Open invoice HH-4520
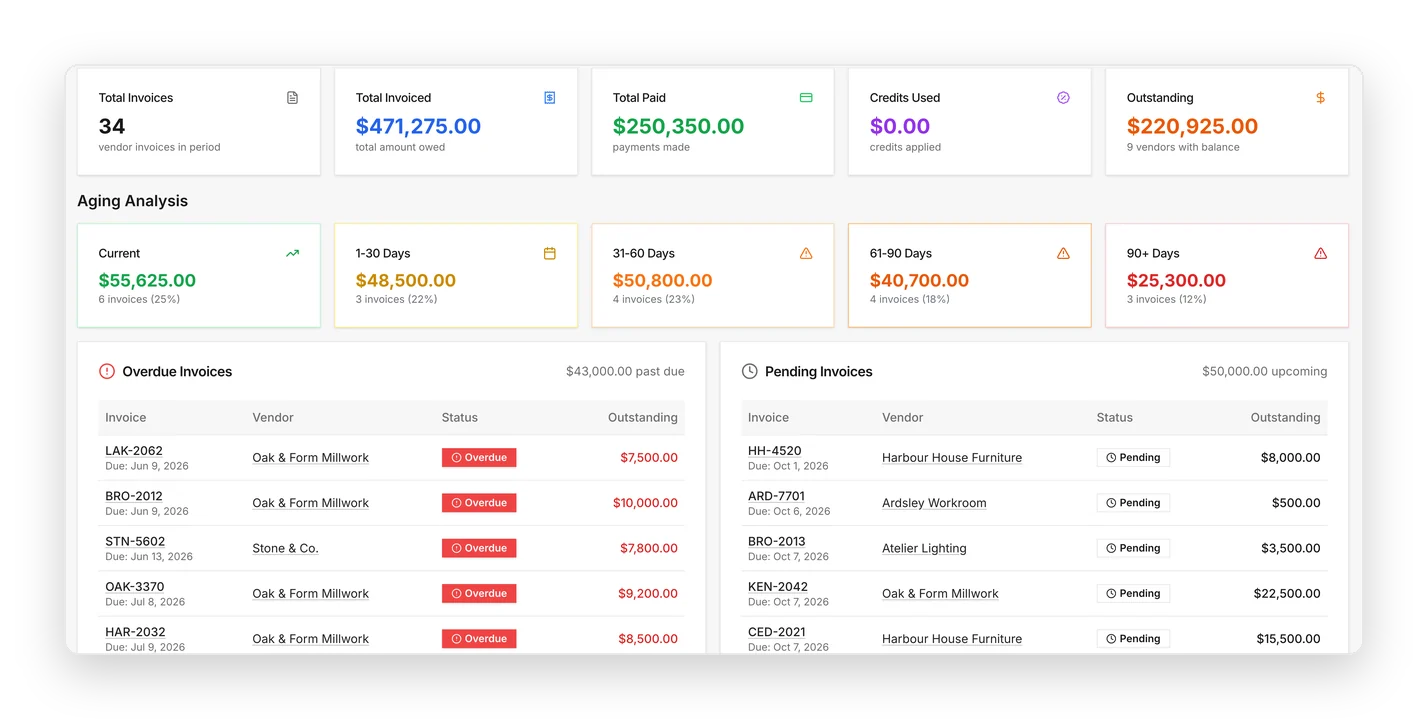The height and width of the screenshot is (719, 1428). click(774, 451)
